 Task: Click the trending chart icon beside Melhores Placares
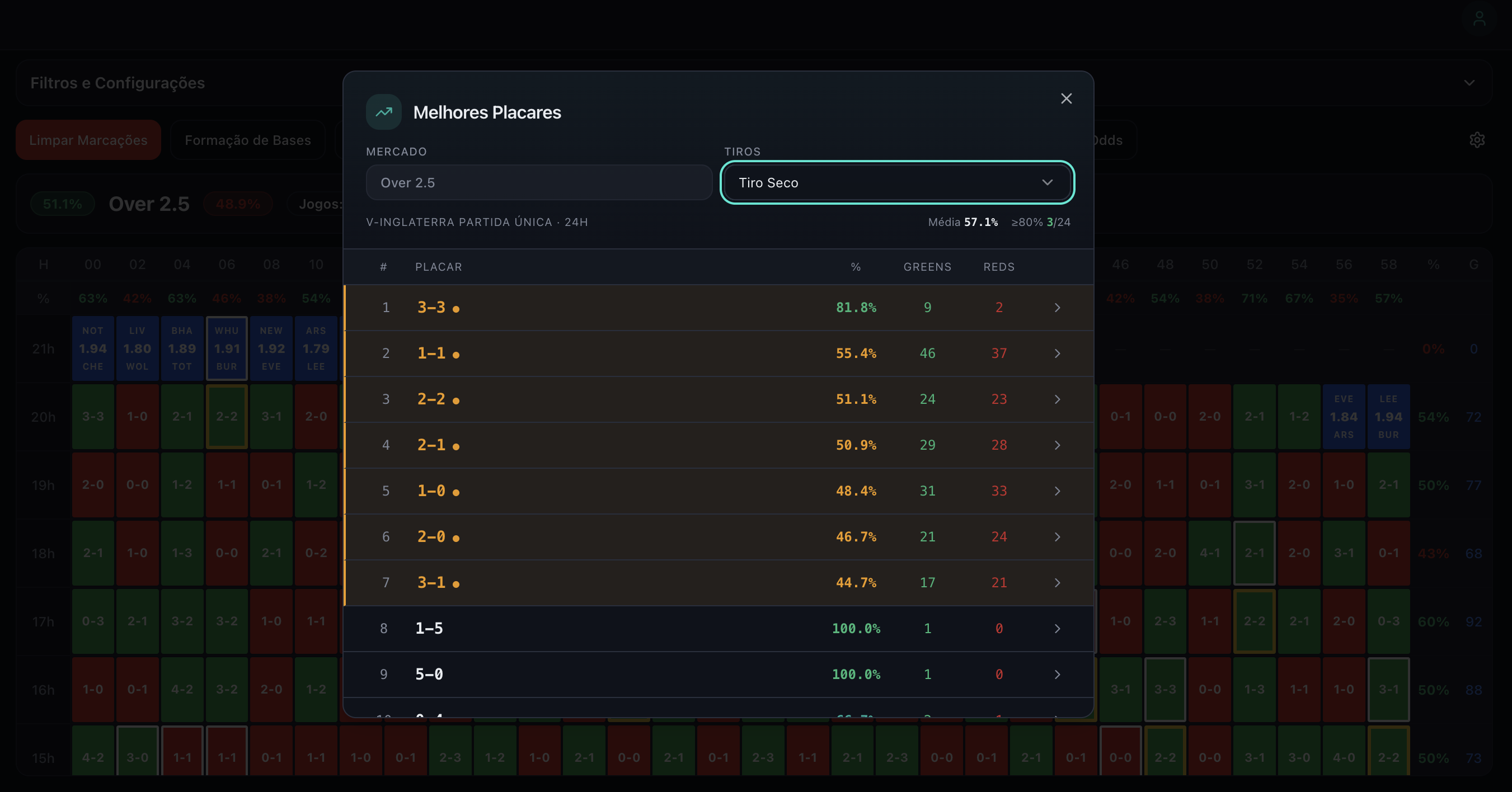coord(383,111)
